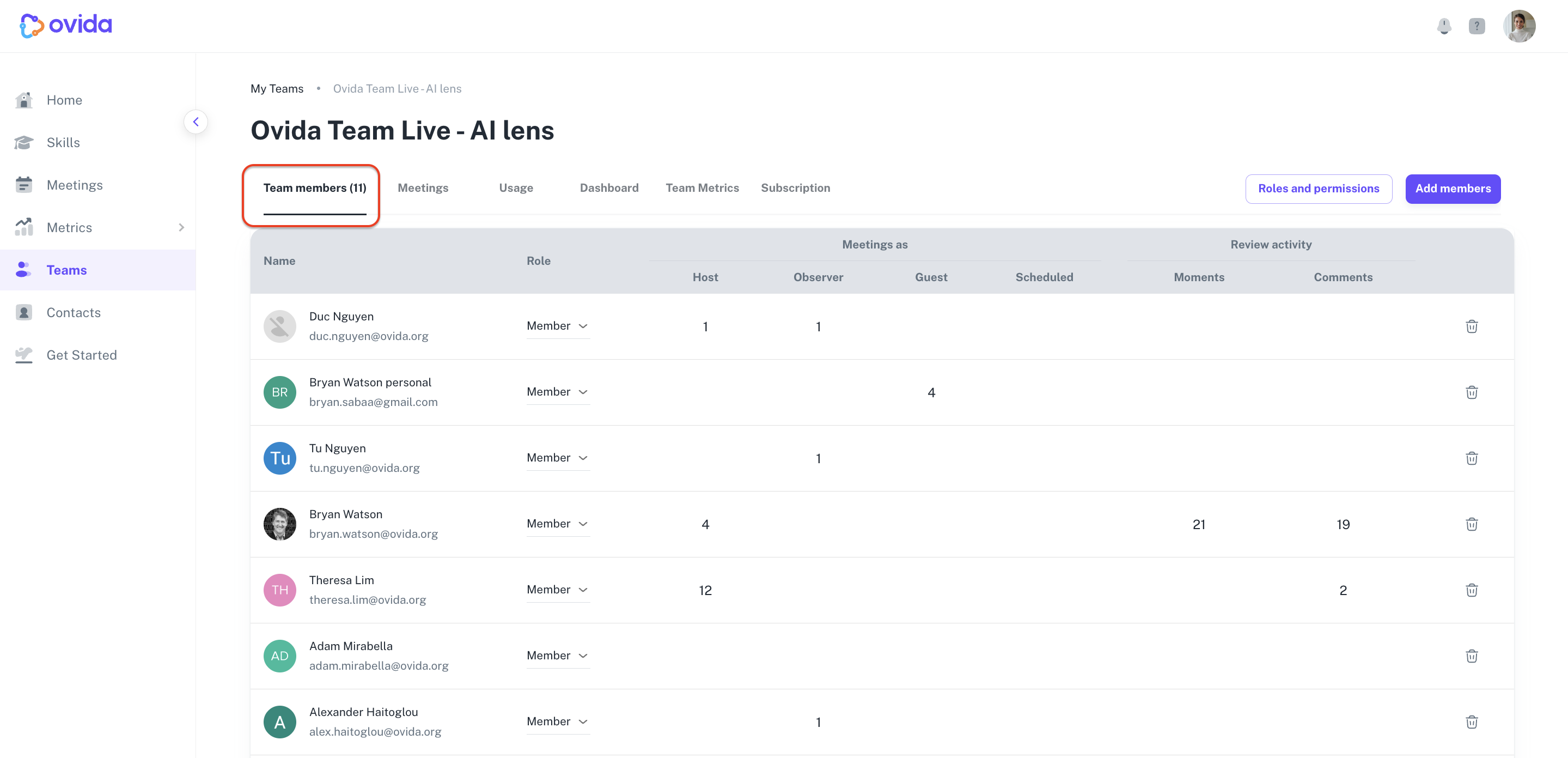Navigate to My Teams breadcrumb
The height and width of the screenshot is (758, 1568).
[277, 88]
